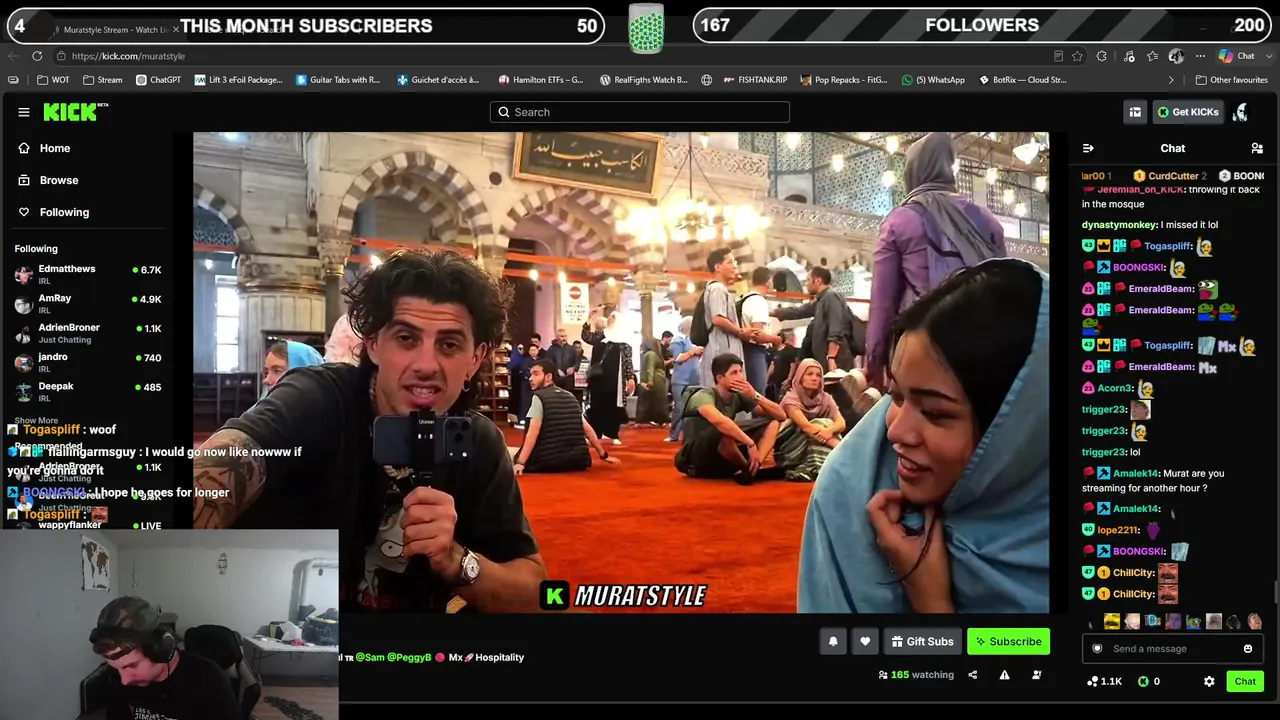Click the dynastymonkey username in chat

point(1119,225)
